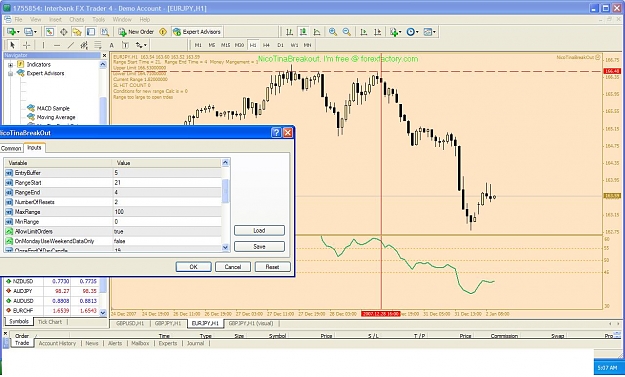Open the Charts menu

click(77, 20)
